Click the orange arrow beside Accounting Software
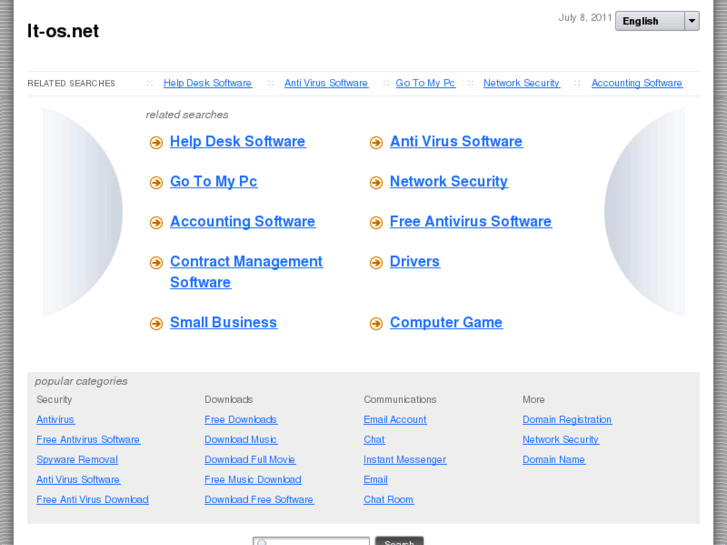The width and height of the screenshot is (727, 545). (x=156, y=223)
